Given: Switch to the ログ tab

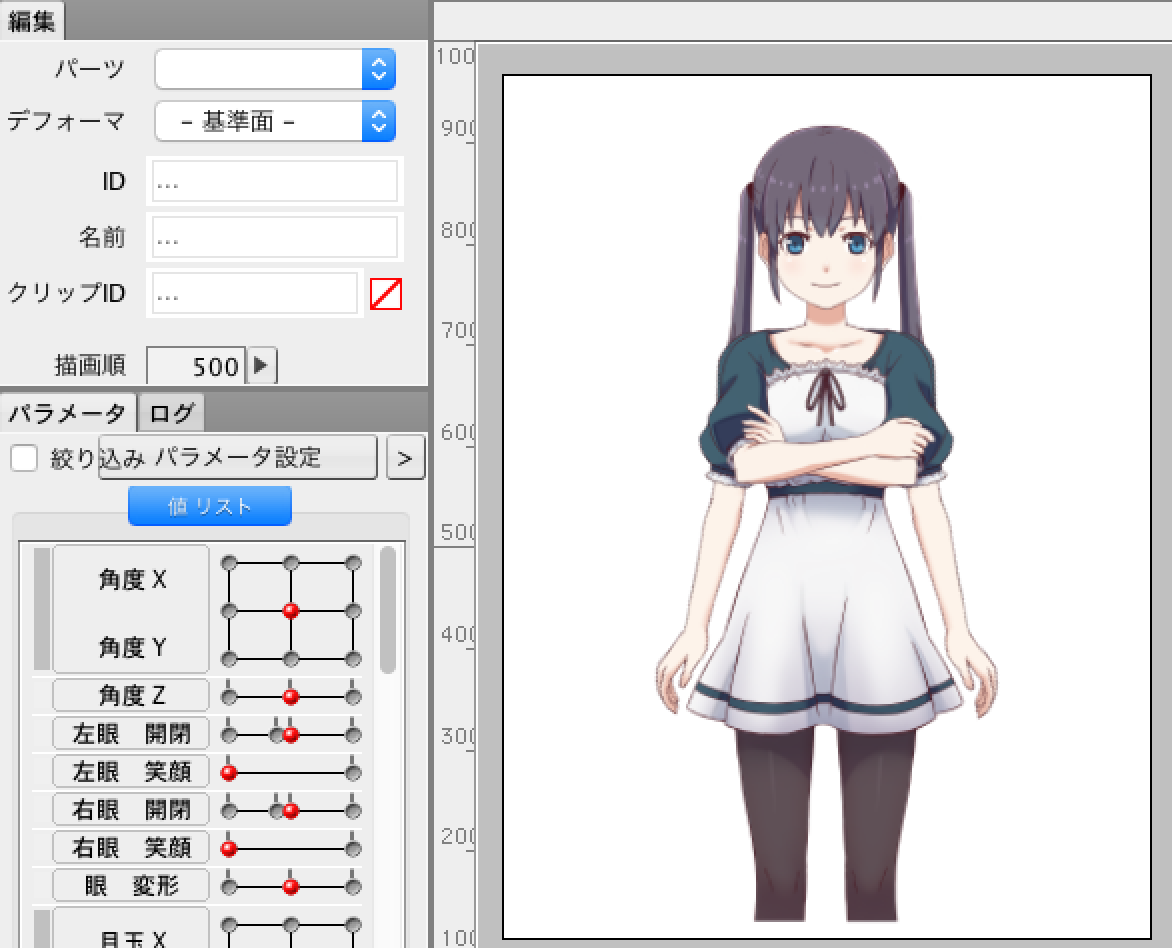Looking at the screenshot, I should pyautogui.click(x=171, y=413).
